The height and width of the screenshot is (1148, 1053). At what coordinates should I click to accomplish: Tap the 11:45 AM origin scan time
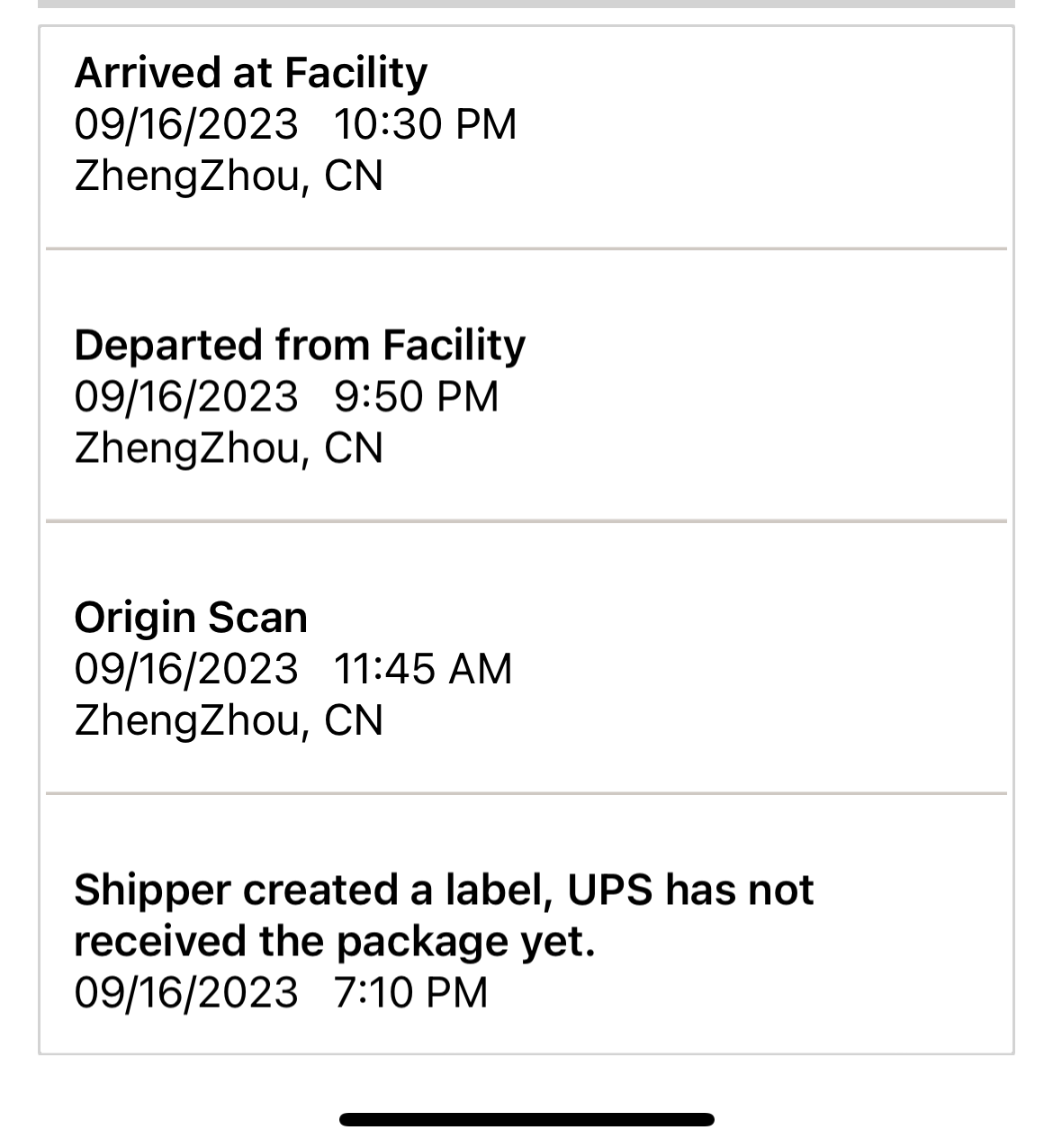422,669
